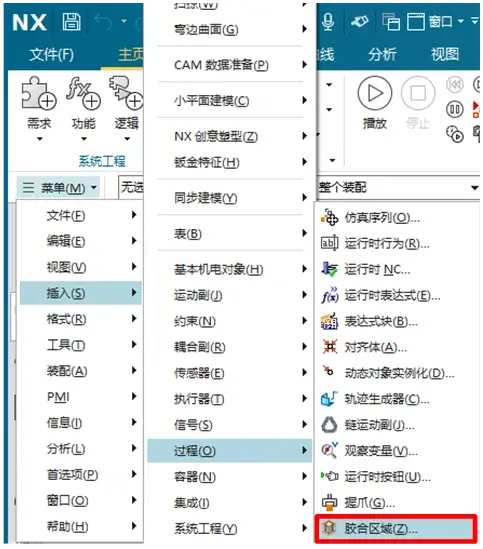
Task: Select 运行时按钮(U)... entry
Action: pos(396,477)
